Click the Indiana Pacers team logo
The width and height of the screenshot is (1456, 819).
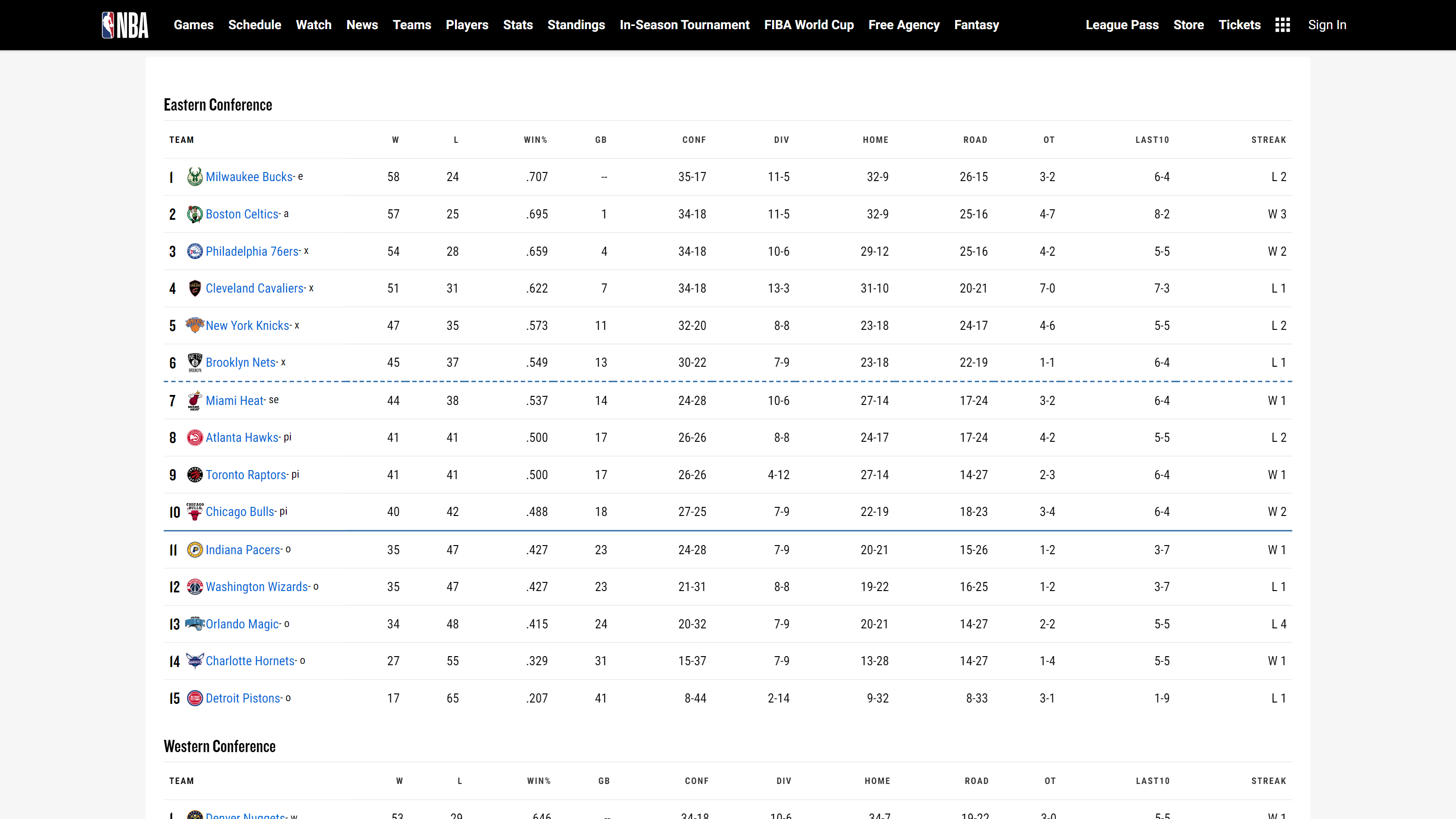pyautogui.click(x=195, y=549)
